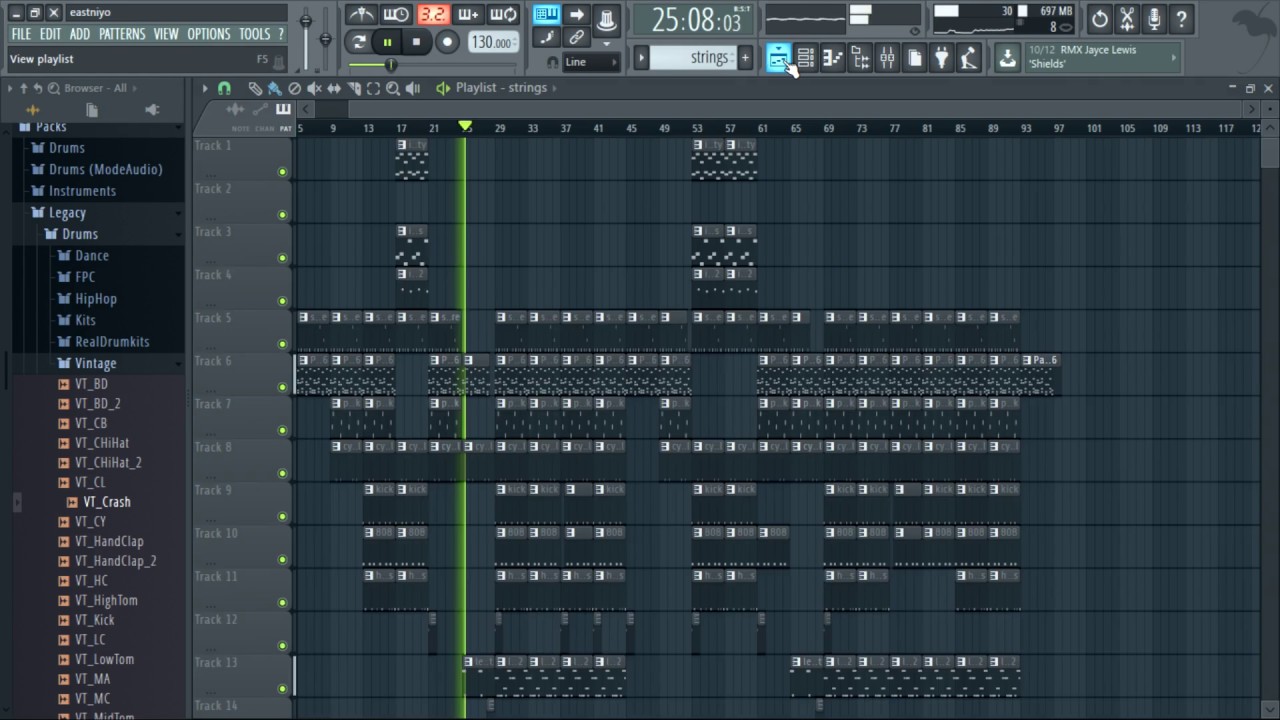Toggle overdub record mode

pyautogui.click(x=468, y=14)
